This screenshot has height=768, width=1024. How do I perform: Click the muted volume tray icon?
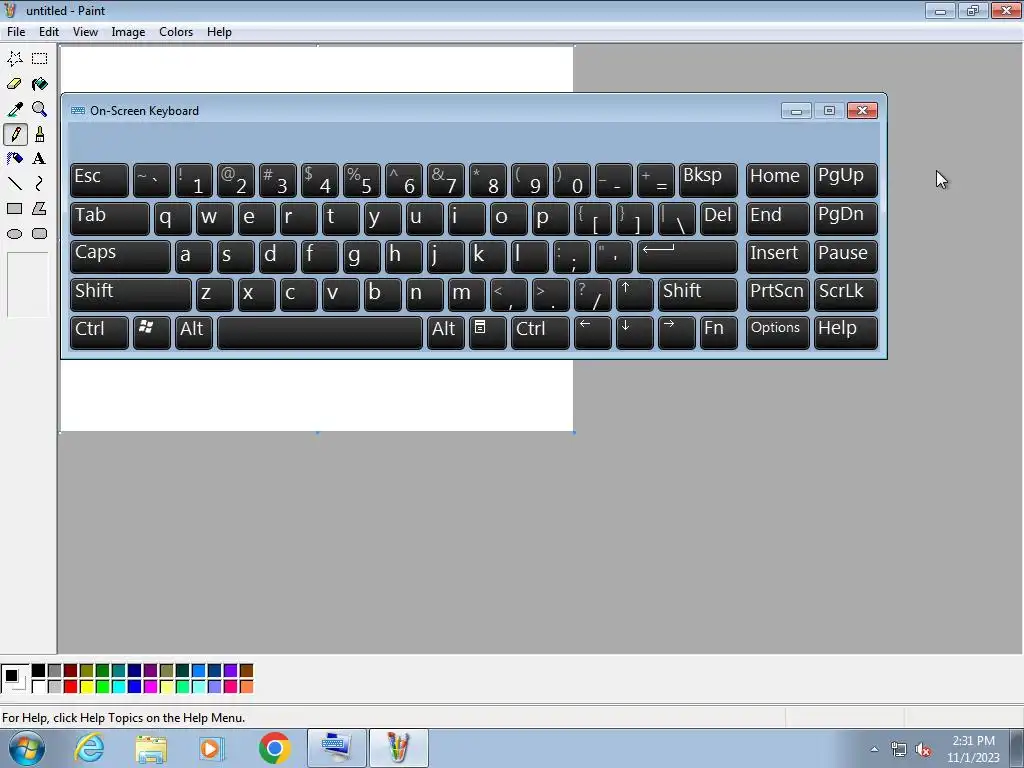pyautogui.click(x=923, y=750)
